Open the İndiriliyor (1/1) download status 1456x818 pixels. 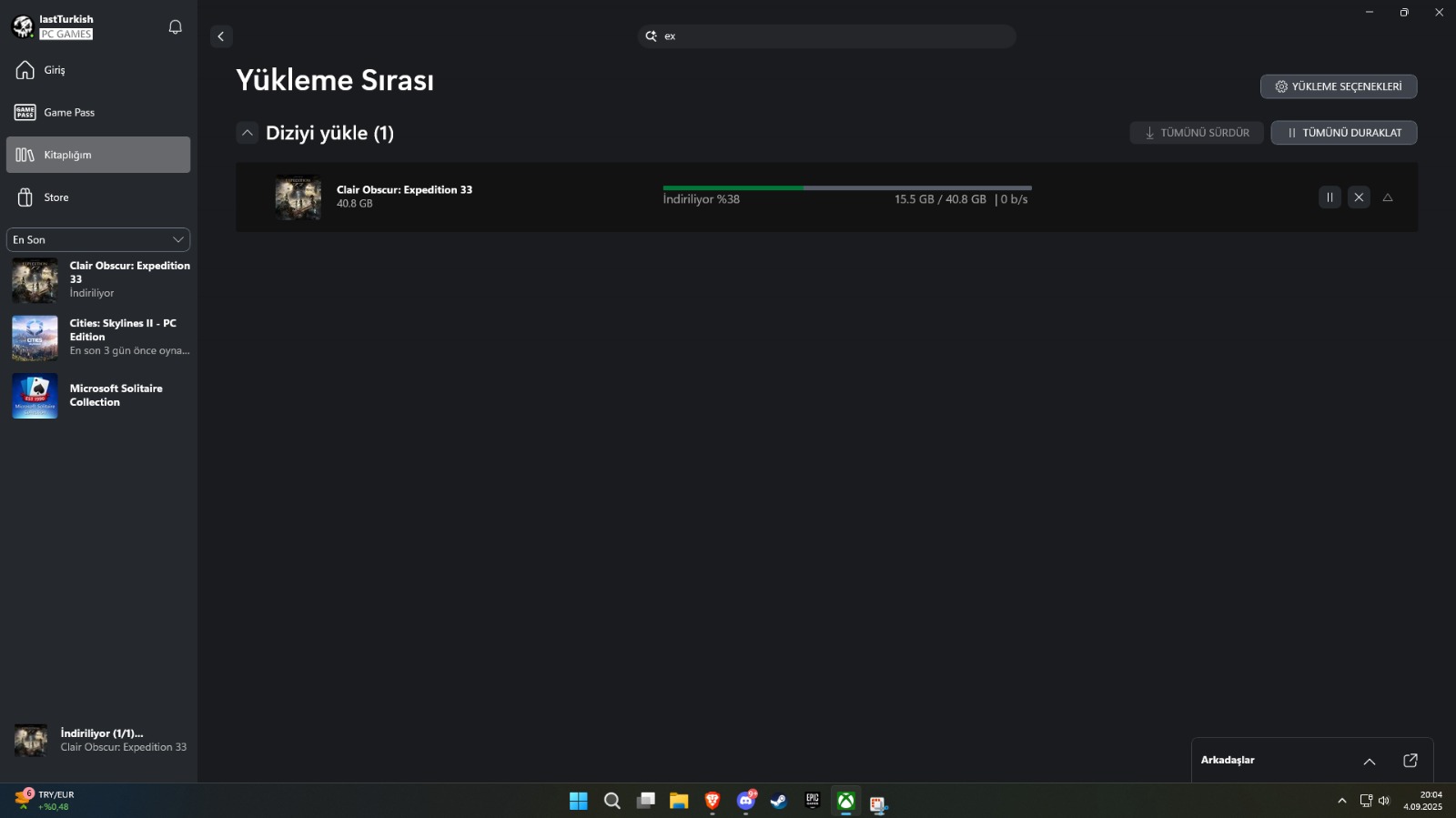point(98,741)
